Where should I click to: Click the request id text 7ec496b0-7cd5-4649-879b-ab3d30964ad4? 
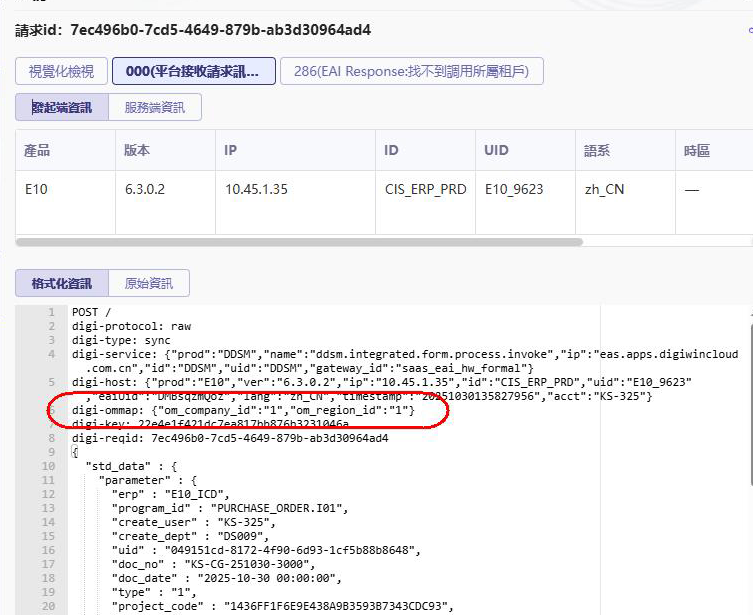click(220, 30)
